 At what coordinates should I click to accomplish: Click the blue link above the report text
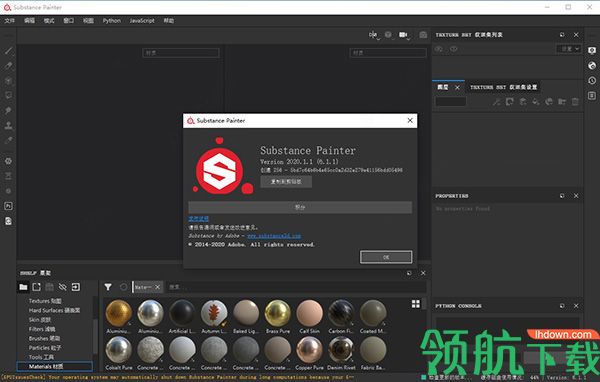[199, 219]
